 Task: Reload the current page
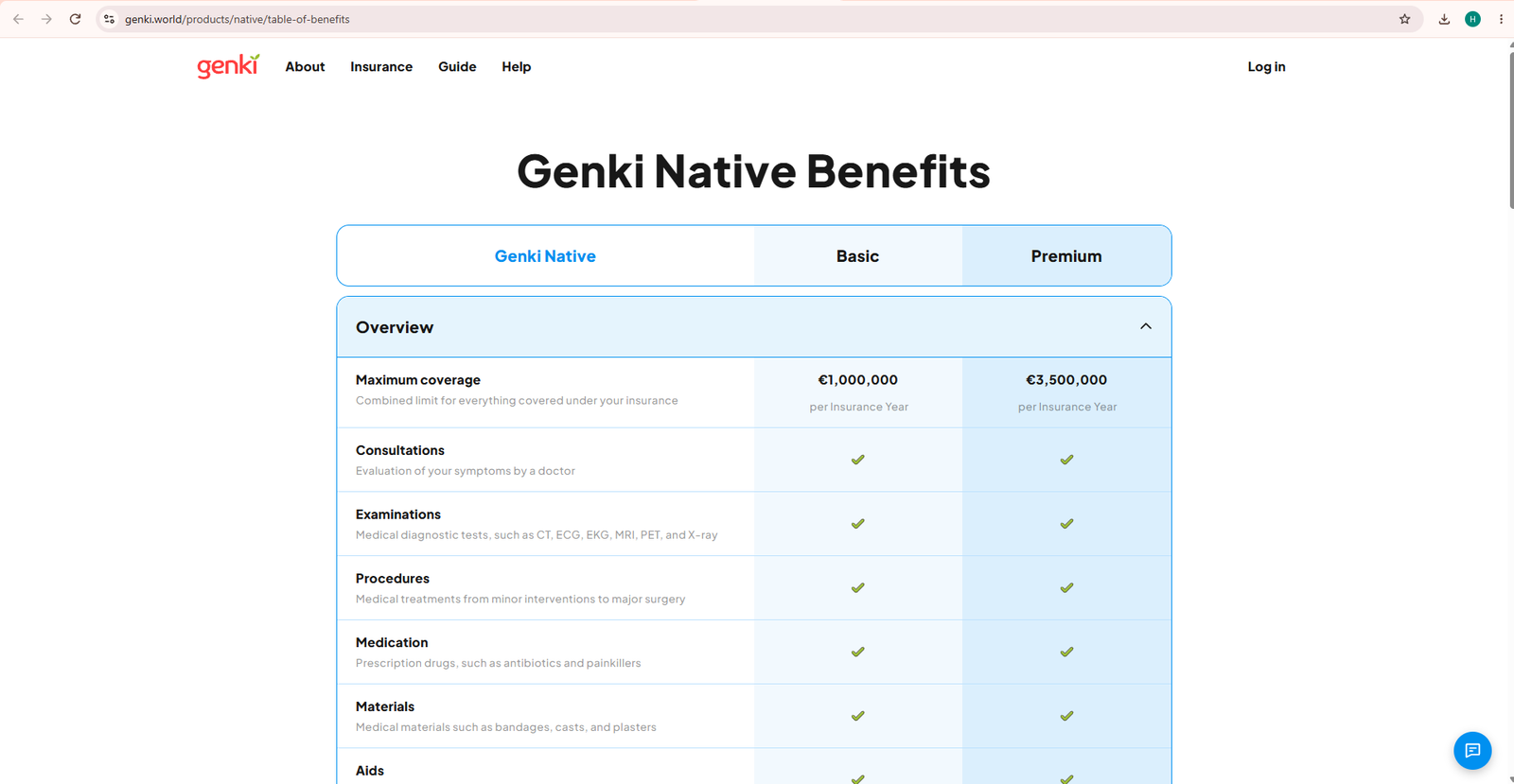click(x=75, y=19)
